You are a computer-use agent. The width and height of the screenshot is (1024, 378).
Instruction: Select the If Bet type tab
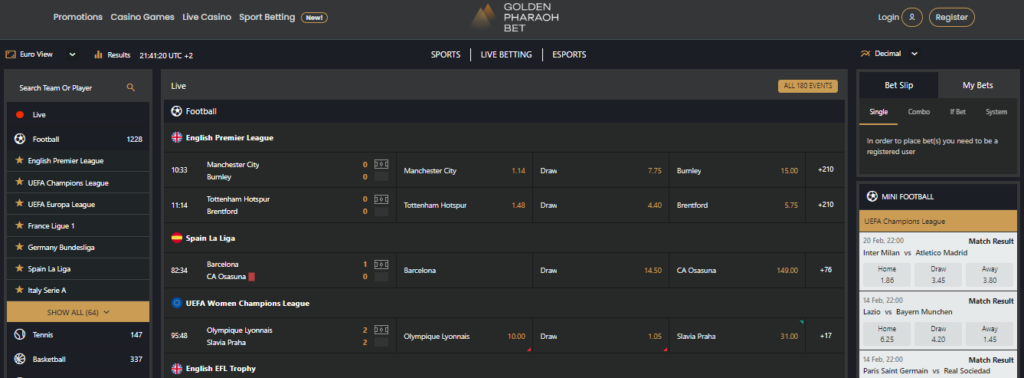957,112
